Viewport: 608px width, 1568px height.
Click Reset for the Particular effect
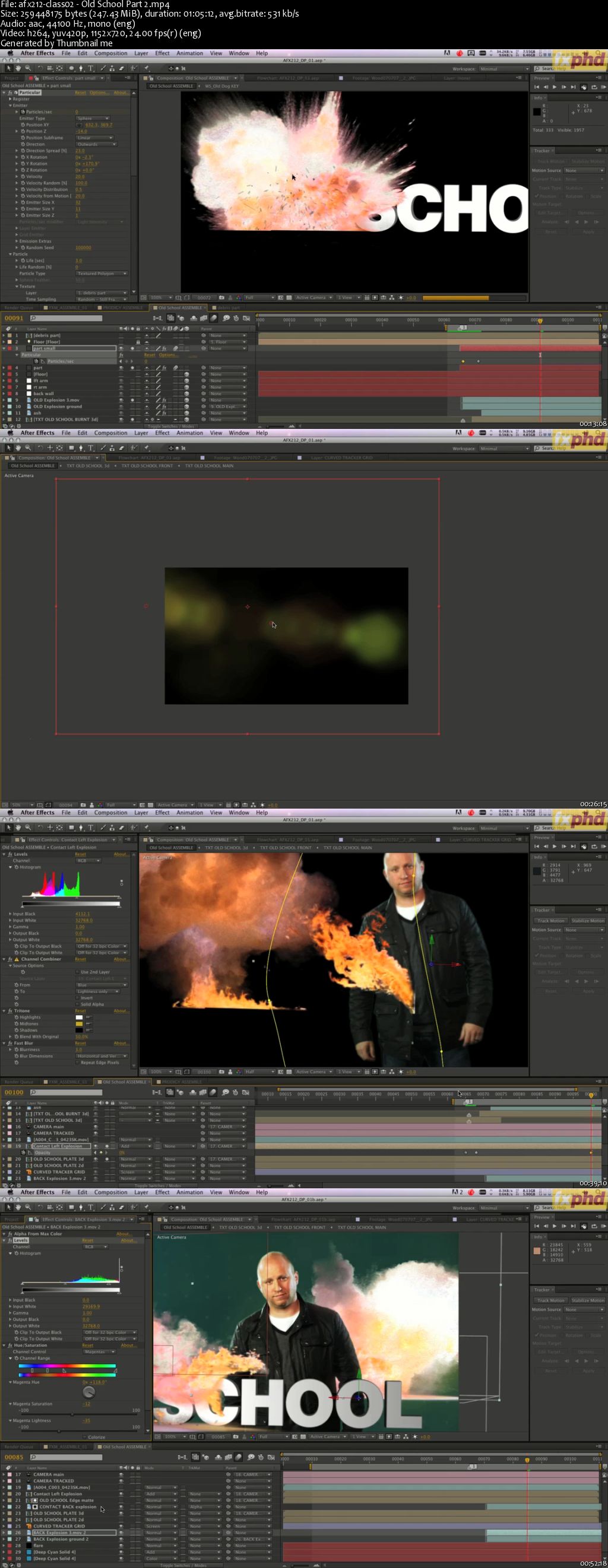(x=80, y=93)
